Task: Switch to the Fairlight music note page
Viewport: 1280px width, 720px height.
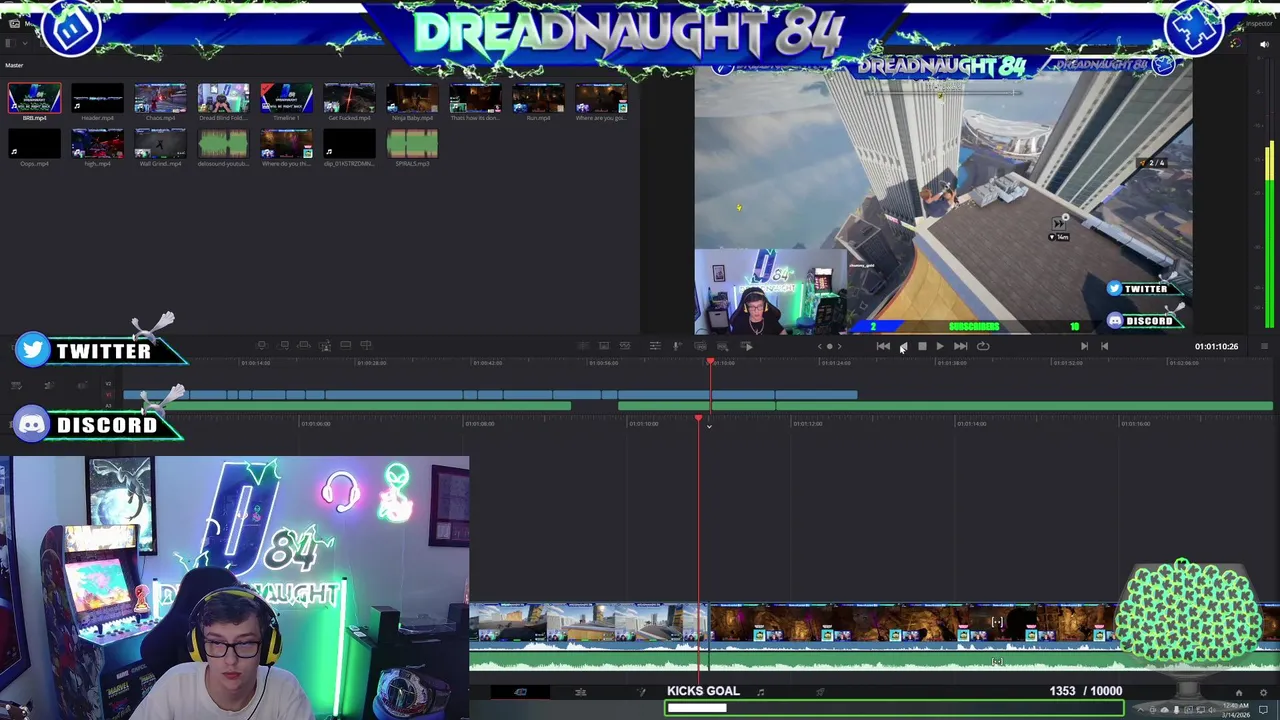Action: [761, 691]
